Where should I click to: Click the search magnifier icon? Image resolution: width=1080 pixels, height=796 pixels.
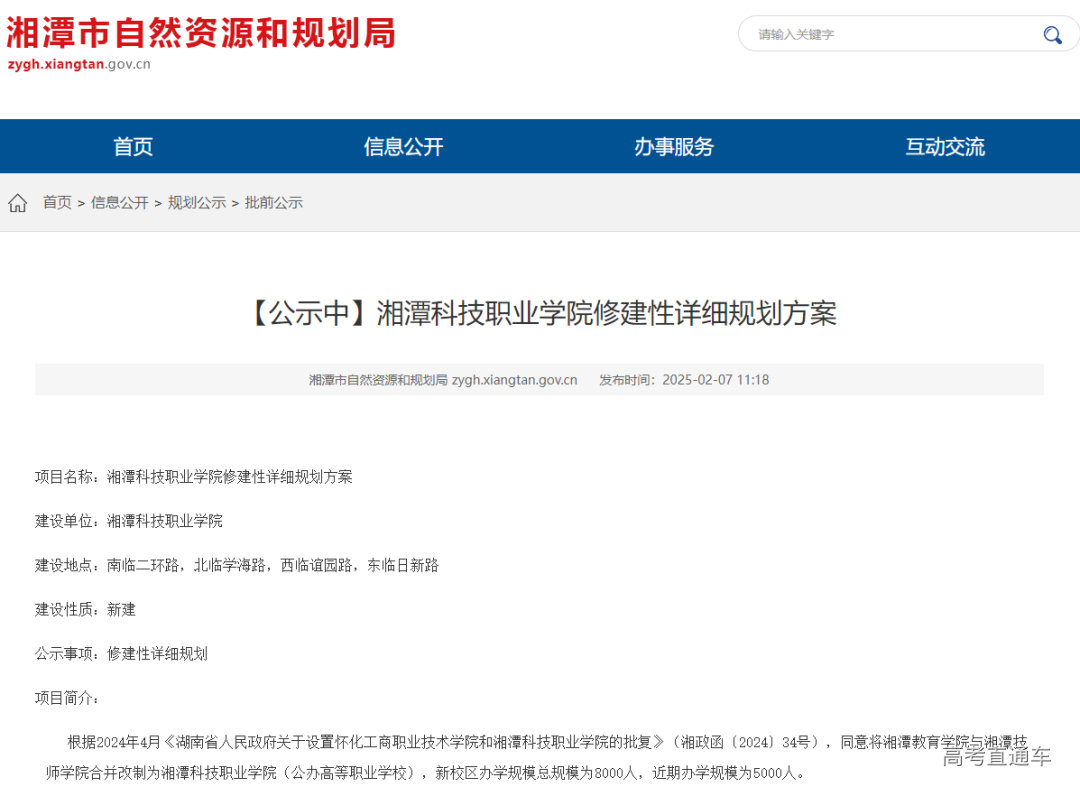pyautogui.click(x=1051, y=33)
